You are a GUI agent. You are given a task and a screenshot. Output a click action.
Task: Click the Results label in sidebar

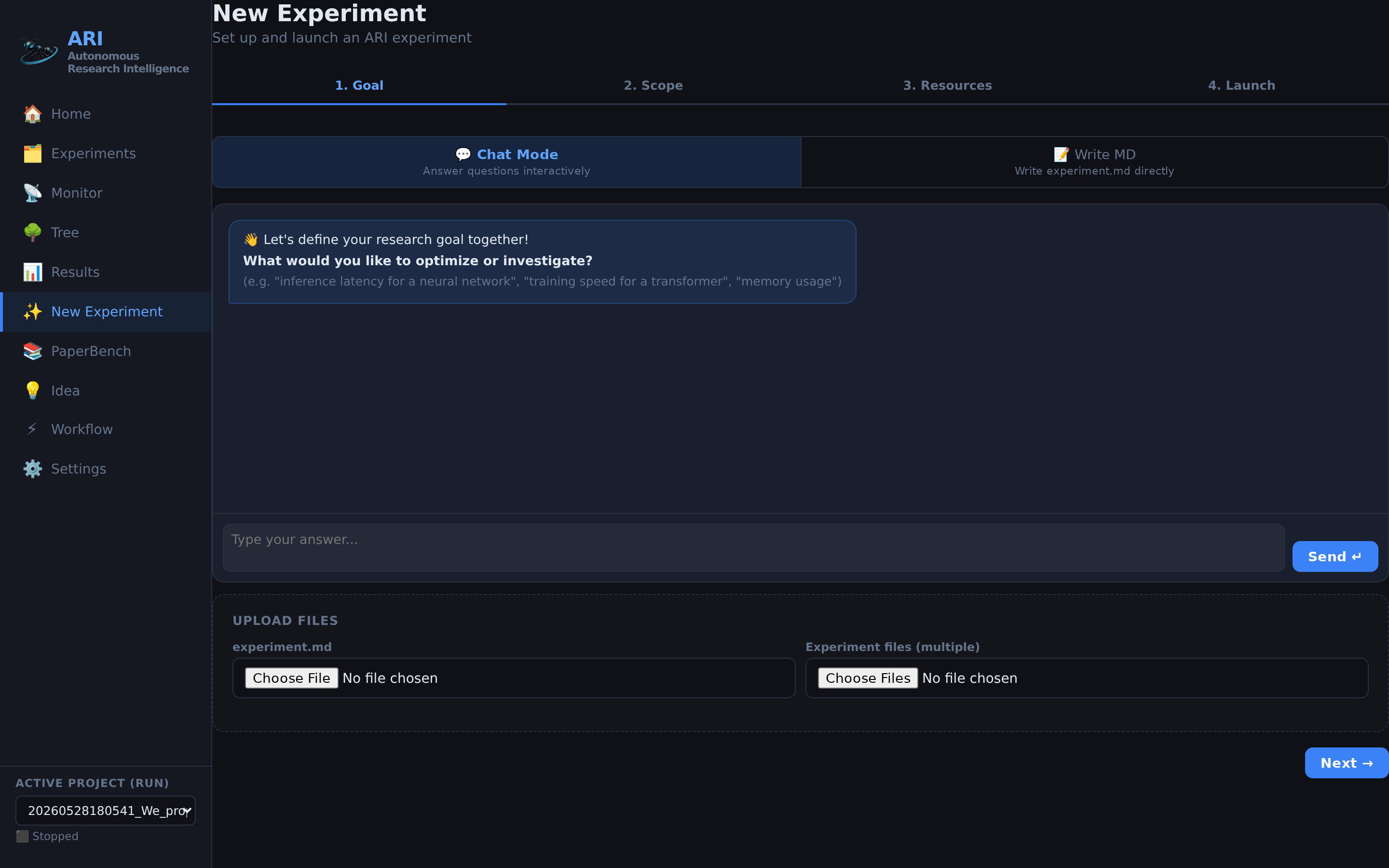pos(75,272)
